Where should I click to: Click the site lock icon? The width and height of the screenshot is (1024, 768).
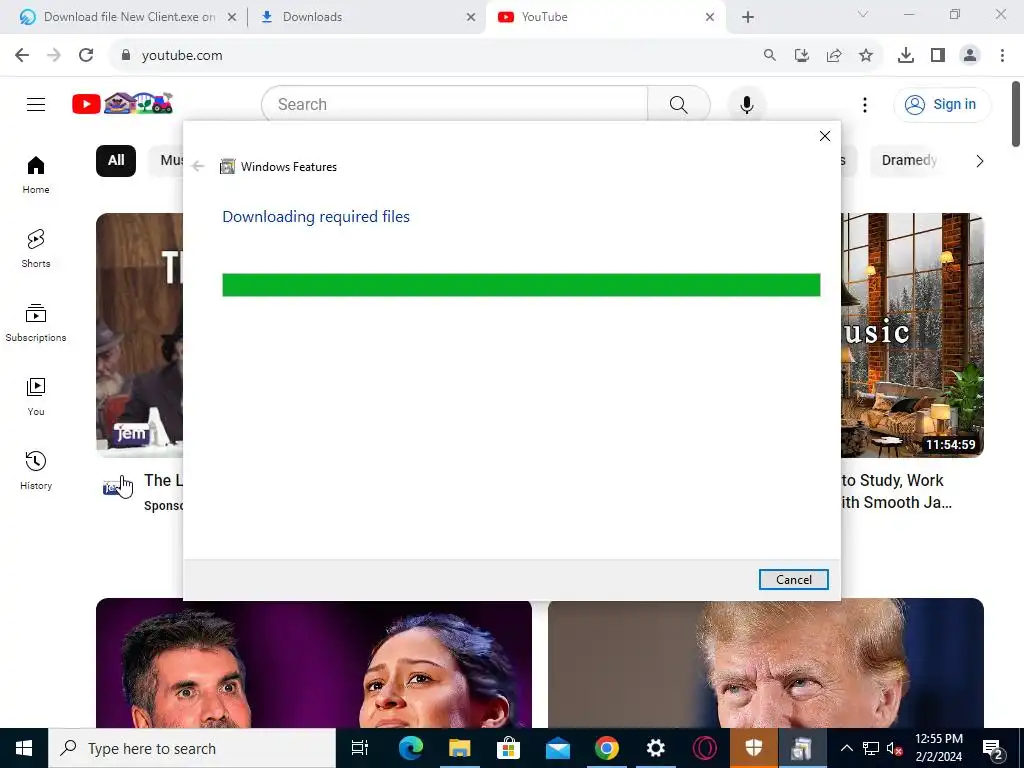click(x=126, y=56)
